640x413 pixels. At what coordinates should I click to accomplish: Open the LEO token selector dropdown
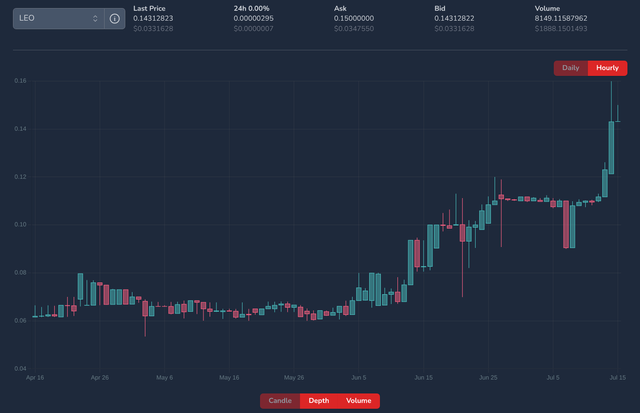59,19
